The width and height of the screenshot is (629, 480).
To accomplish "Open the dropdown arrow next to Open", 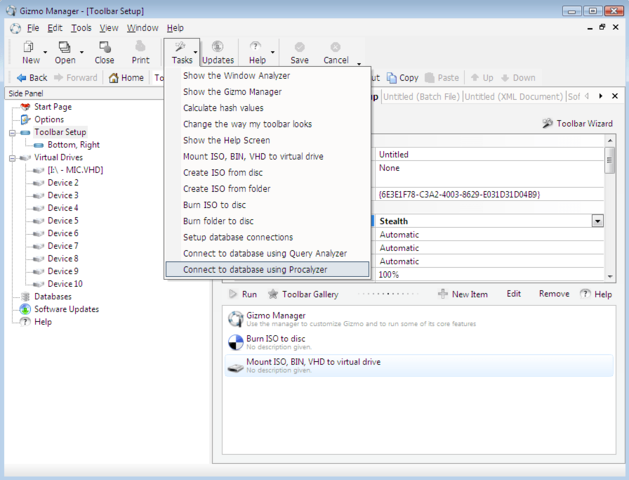I will point(82,52).
